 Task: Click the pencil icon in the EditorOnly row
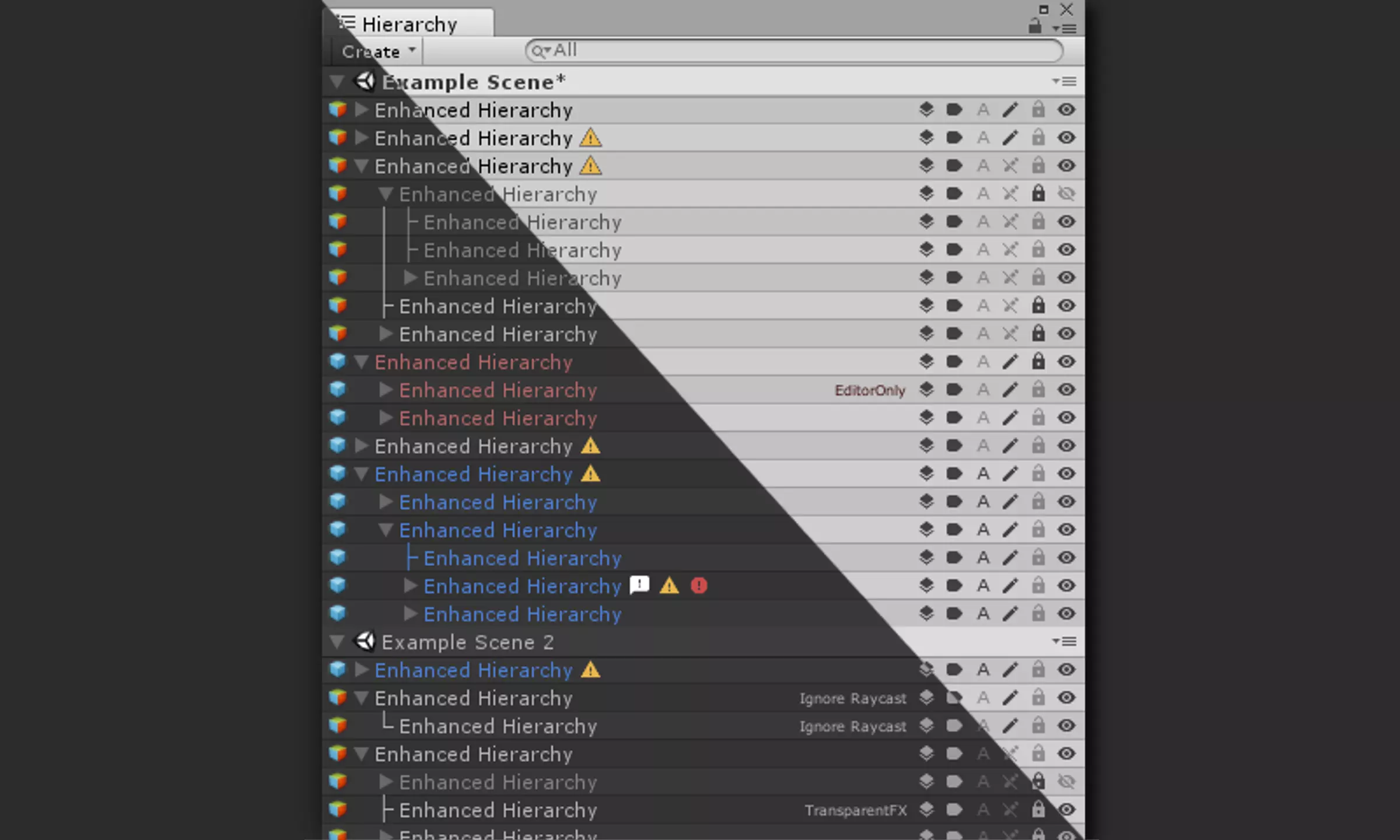point(1010,389)
